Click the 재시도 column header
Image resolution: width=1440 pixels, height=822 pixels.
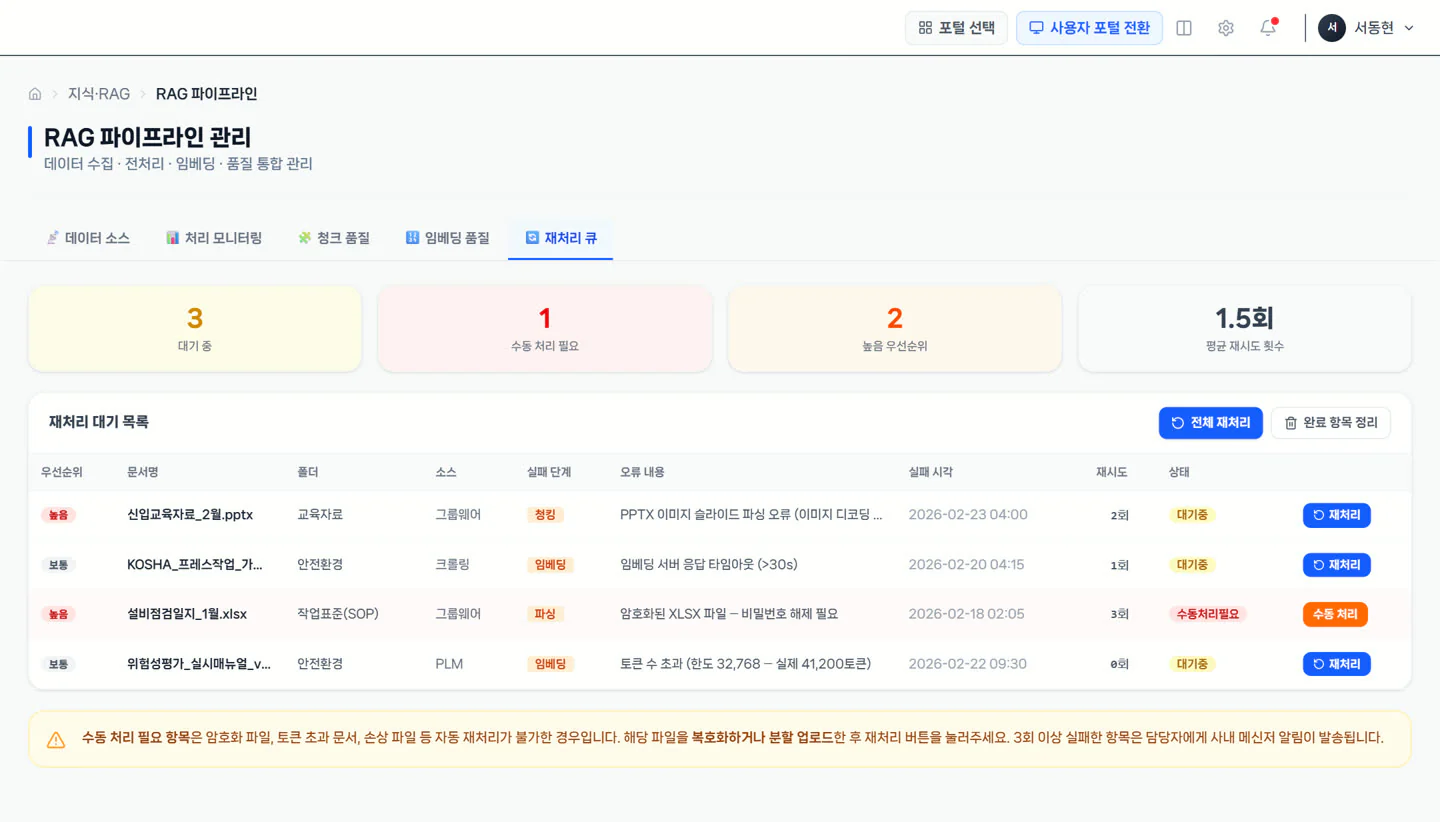pos(1112,472)
